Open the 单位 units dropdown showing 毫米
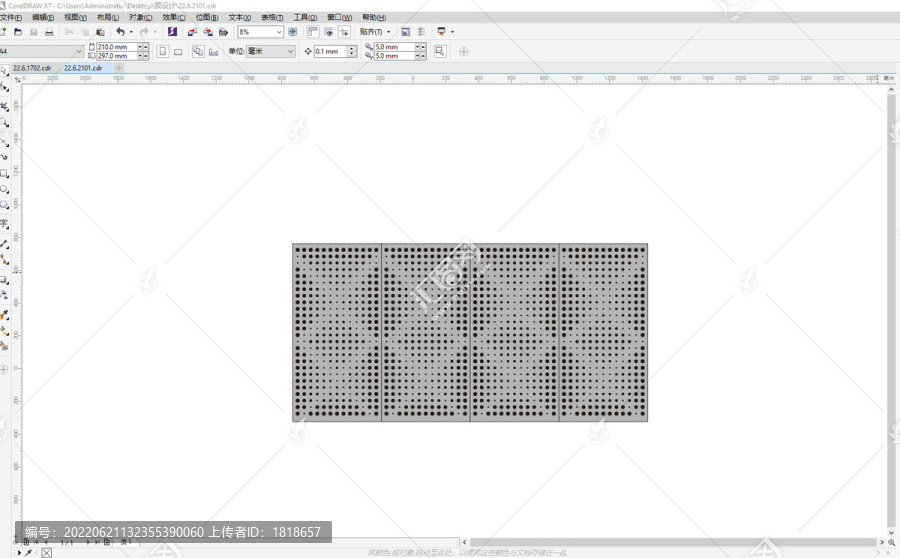The height and width of the screenshot is (558, 900). (x=270, y=52)
